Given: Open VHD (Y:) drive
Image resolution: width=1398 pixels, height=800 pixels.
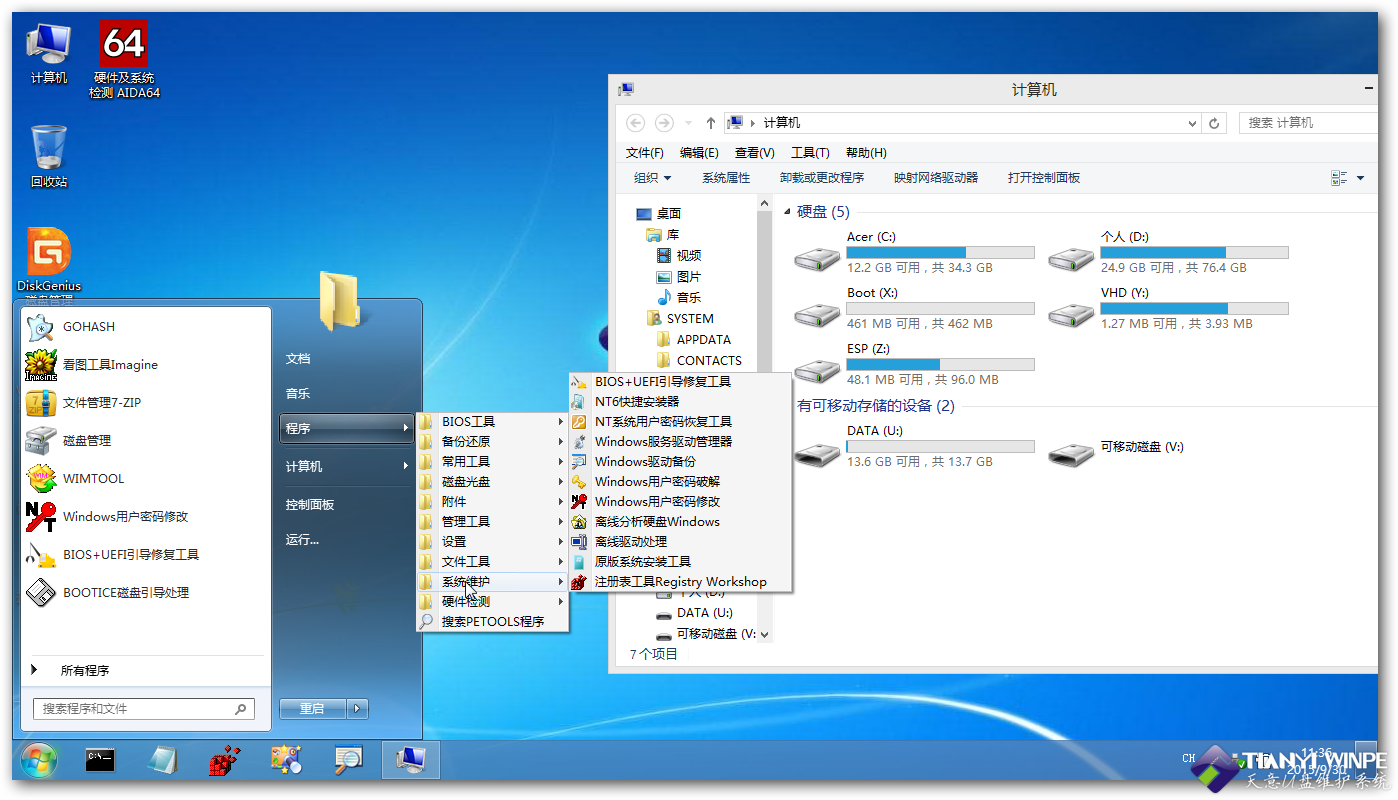Looking at the screenshot, I should (1168, 308).
